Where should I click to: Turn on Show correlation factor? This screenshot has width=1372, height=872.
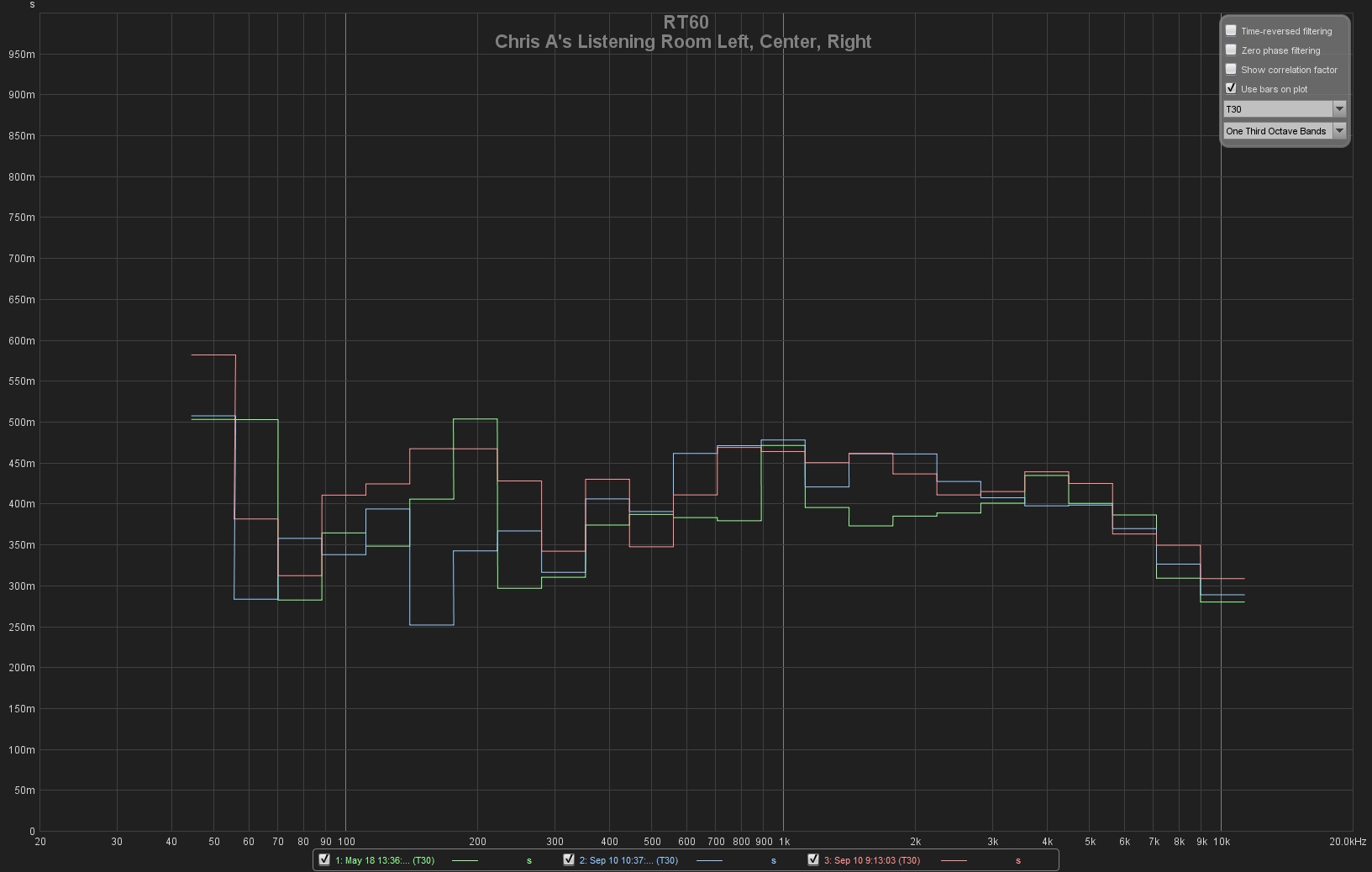click(1231, 69)
